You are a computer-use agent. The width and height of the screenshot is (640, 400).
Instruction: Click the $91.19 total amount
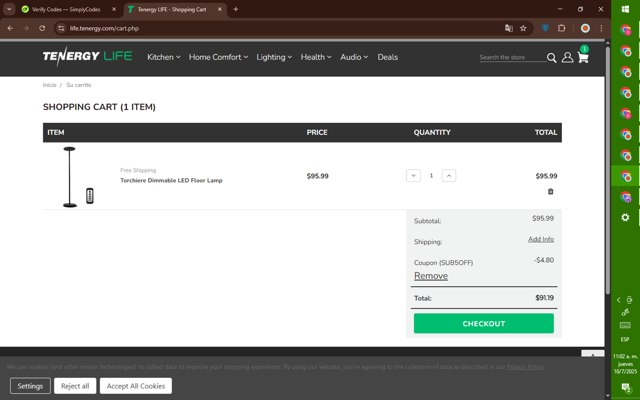(x=544, y=298)
